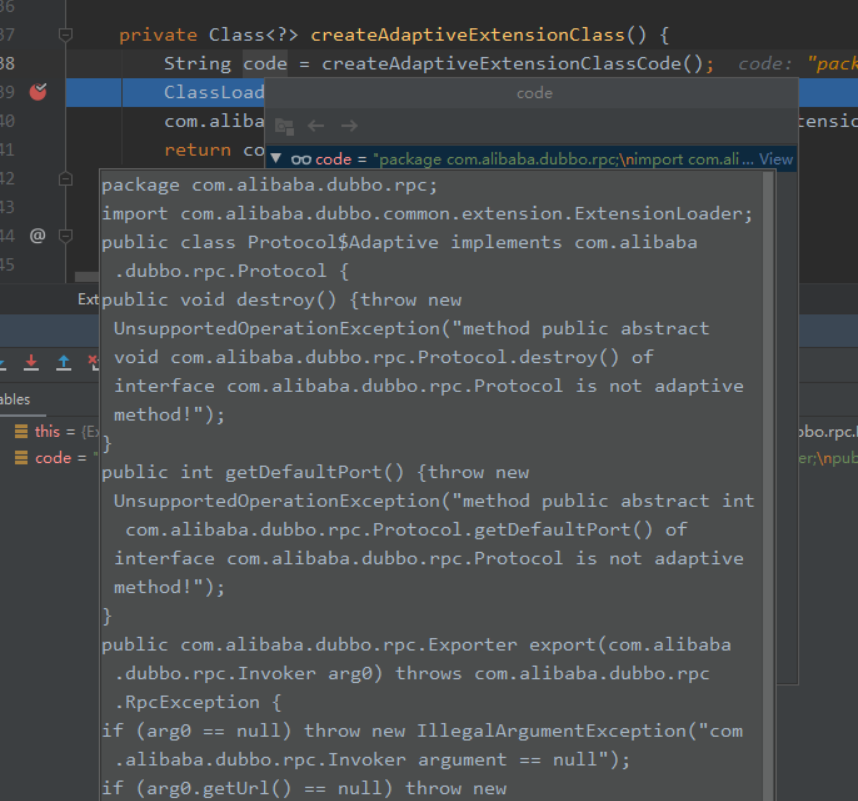The image size is (858, 801).
Task: Click the Drop Frame red X icon
Action: pos(94,362)
